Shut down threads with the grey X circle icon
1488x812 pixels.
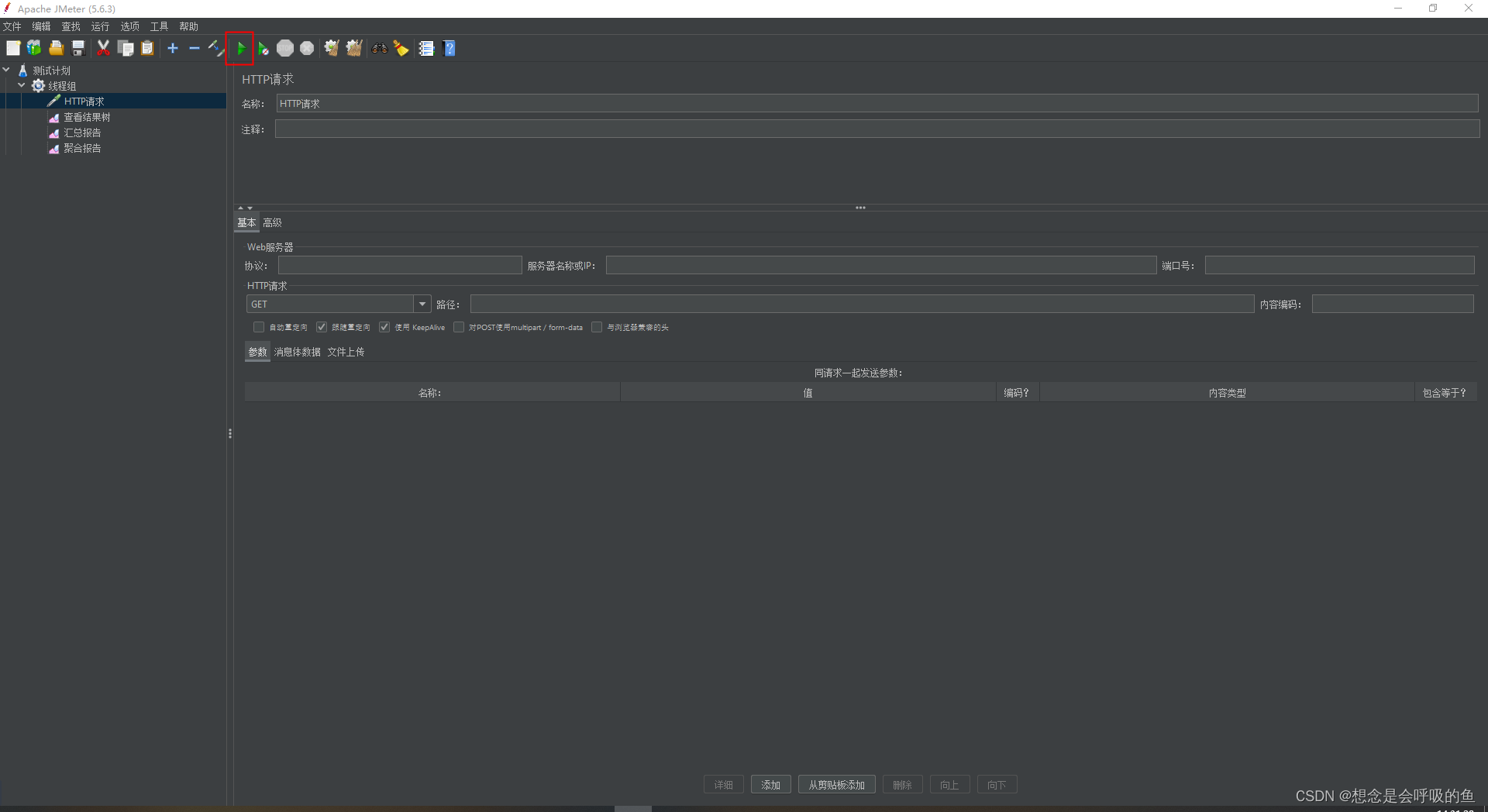307,48
